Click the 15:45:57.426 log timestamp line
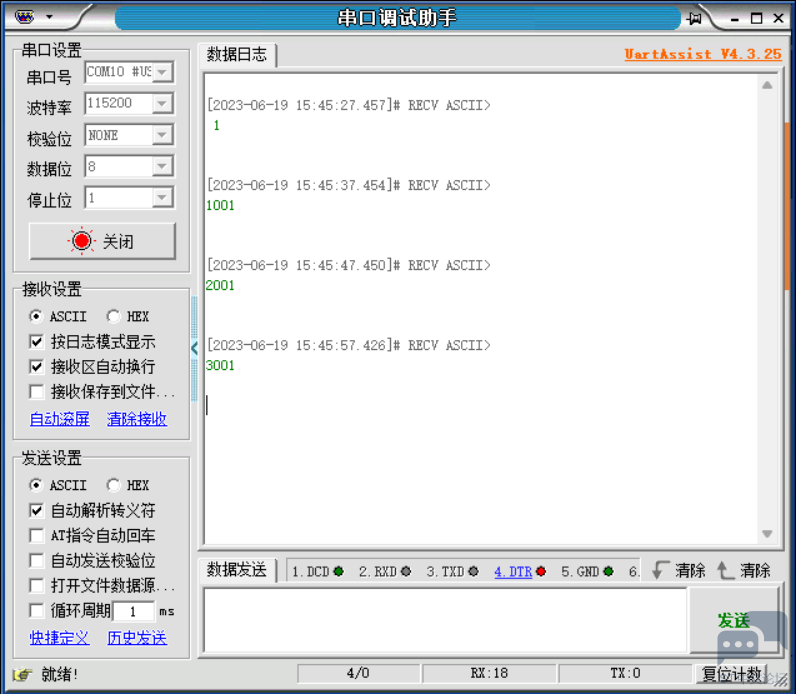The image size is (796, 694). (349, 346)
